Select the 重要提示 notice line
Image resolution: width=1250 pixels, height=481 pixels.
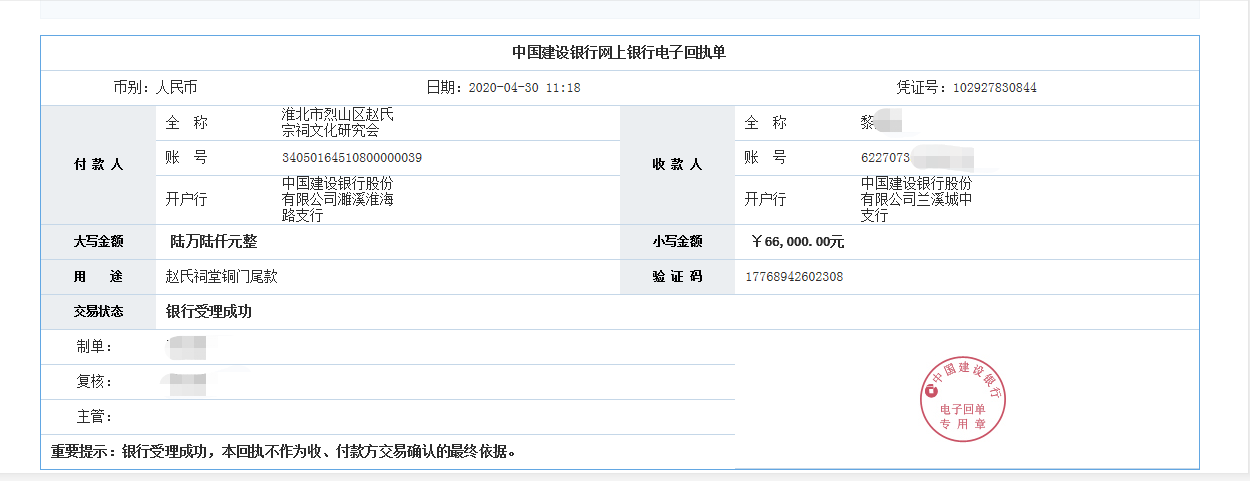pos(284,451)
